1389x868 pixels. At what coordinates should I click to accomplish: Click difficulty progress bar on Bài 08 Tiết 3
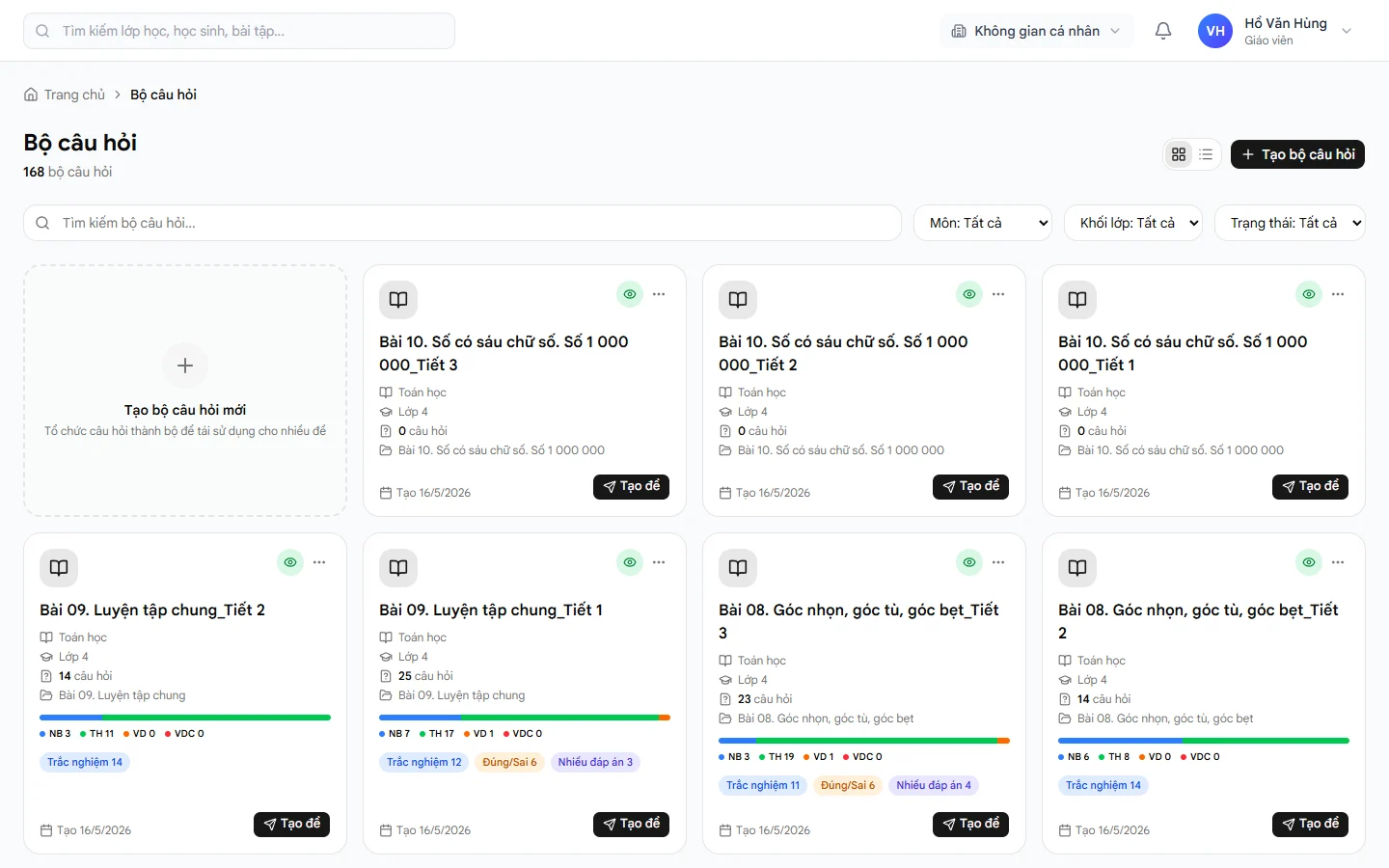point(864,741)
